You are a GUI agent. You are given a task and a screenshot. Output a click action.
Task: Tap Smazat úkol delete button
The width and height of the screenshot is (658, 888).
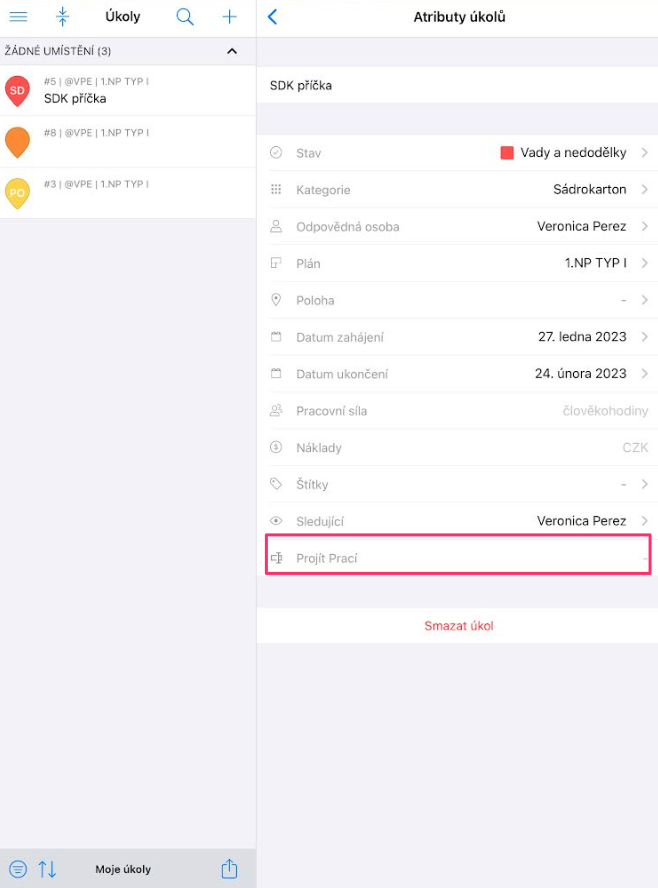coord(459,626)
